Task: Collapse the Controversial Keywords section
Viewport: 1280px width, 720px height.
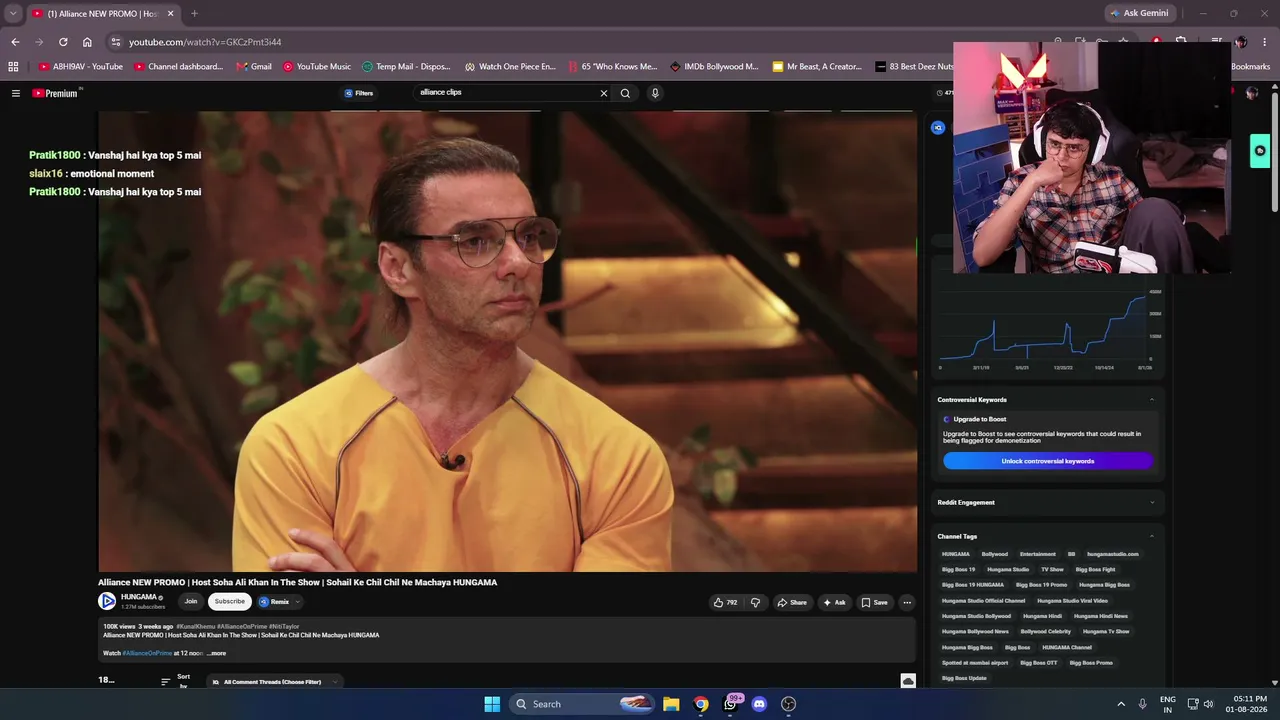Action: 1151,400
